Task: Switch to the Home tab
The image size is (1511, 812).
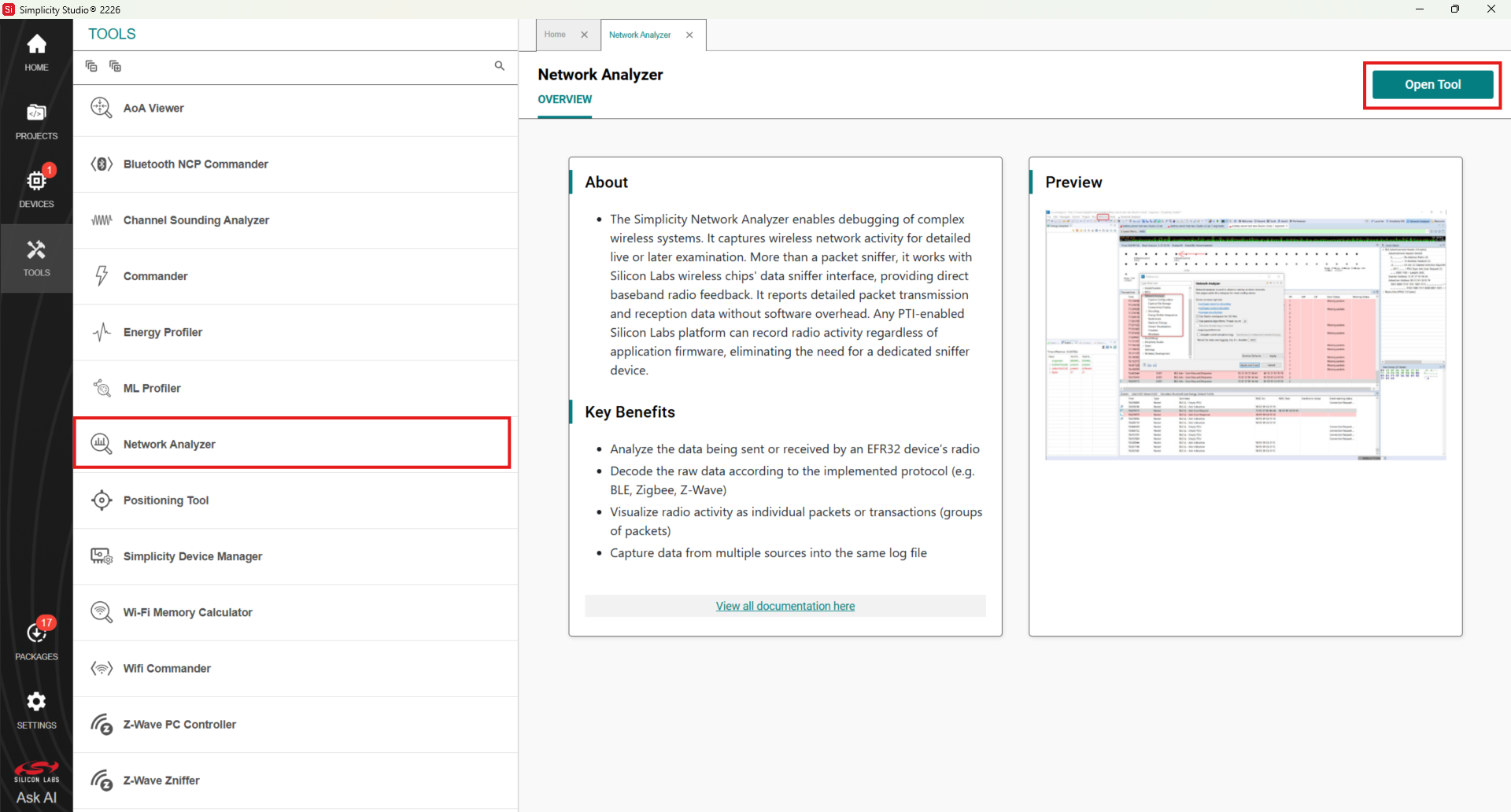Action: click(555, 35)
